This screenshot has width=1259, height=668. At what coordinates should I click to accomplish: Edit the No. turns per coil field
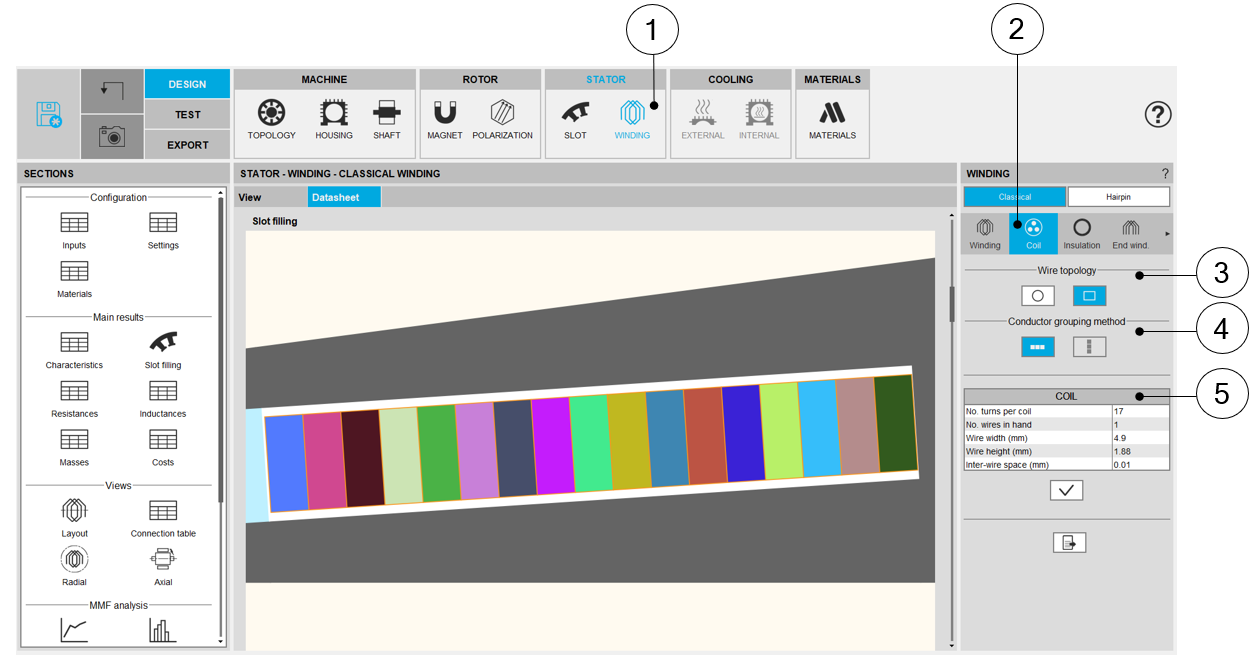point(1139,411)
